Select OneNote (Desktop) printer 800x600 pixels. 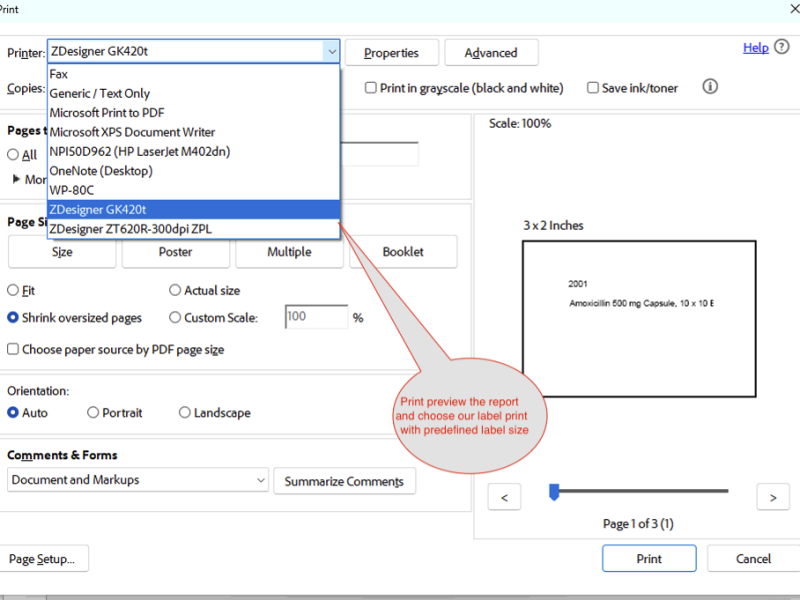pyautogui.click(x=193, y=171)
